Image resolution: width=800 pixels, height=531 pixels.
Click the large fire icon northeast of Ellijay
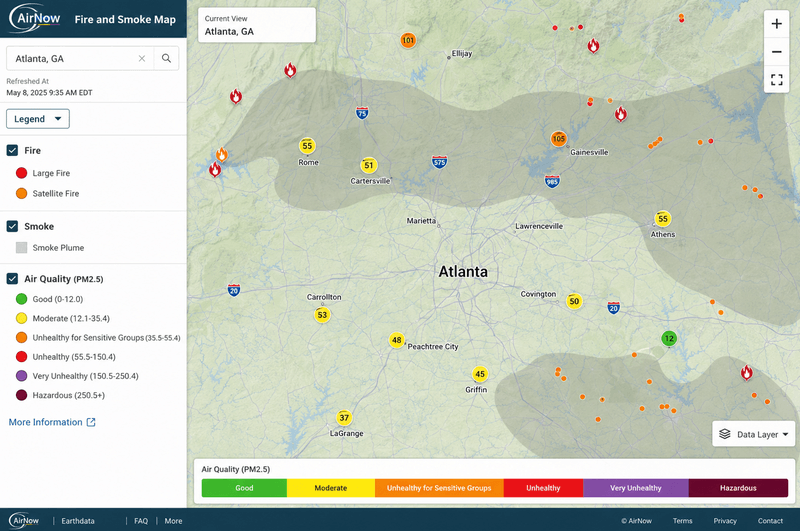[x=593, y=46]
